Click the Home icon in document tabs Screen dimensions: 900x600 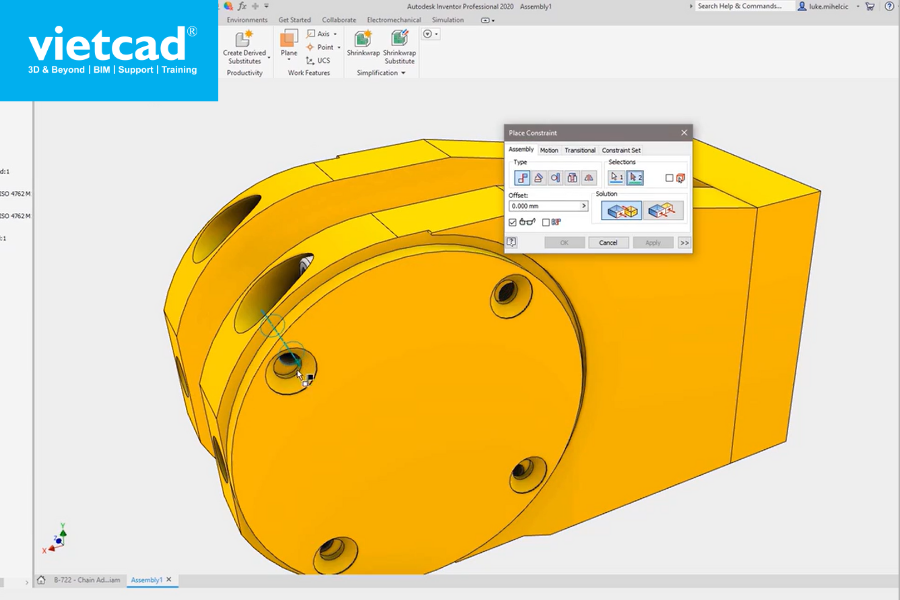pyautogui.click(x=41, y=580)
